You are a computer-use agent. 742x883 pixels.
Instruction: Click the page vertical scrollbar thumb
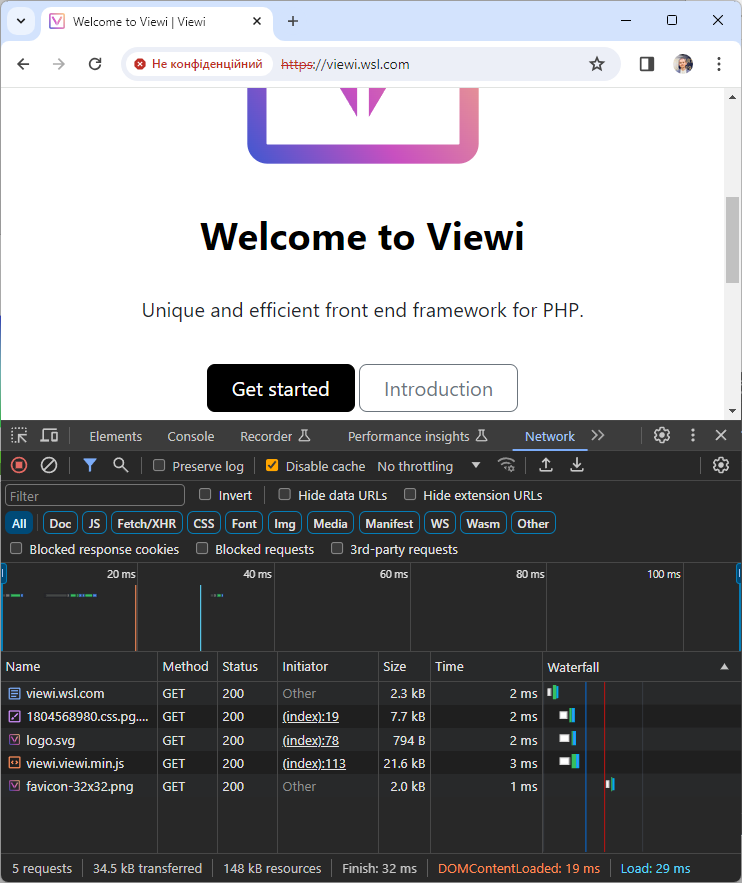pyautogui.click(x=732, y=239)
